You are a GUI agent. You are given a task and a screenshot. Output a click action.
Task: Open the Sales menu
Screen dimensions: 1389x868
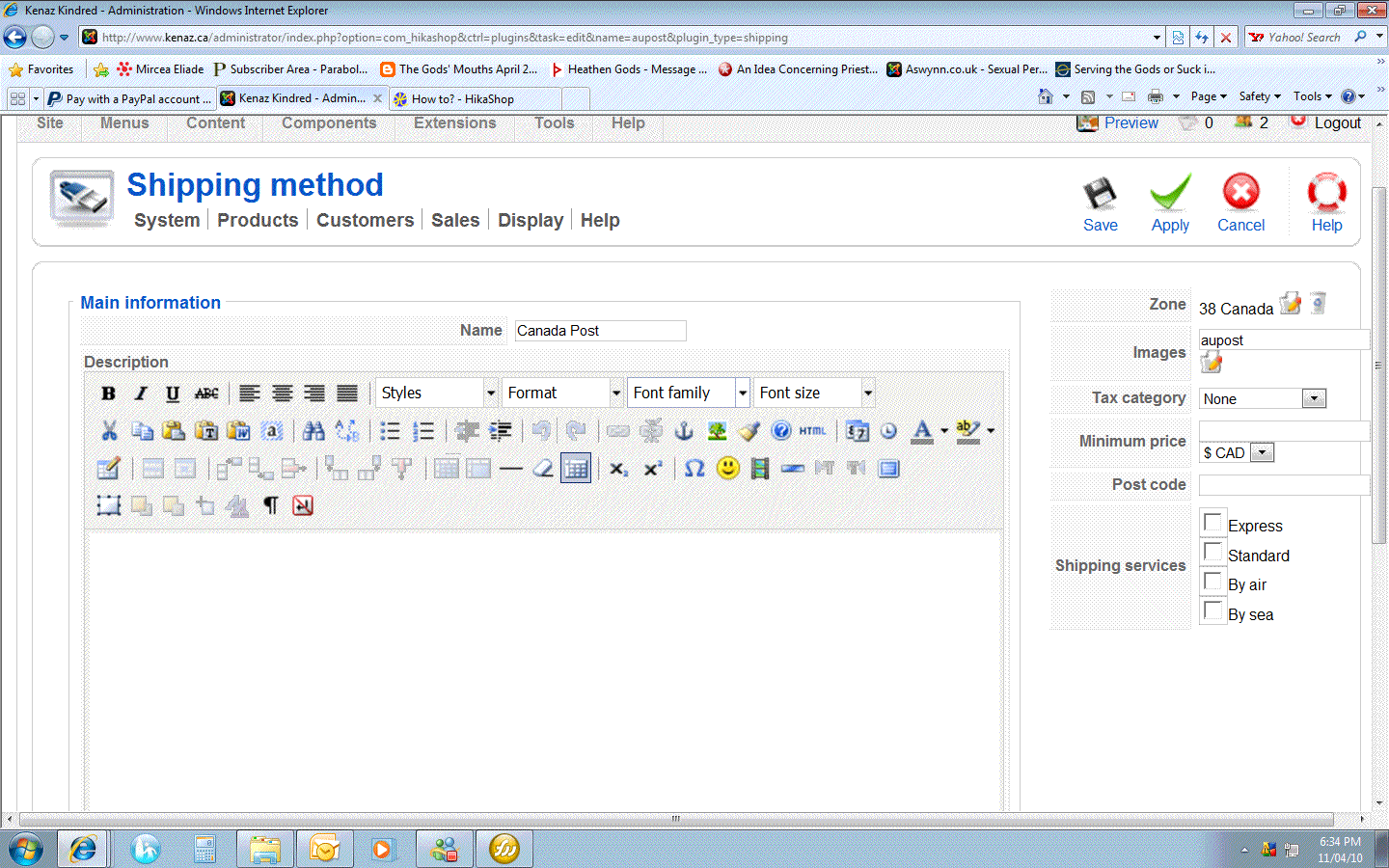coord(455,221)
